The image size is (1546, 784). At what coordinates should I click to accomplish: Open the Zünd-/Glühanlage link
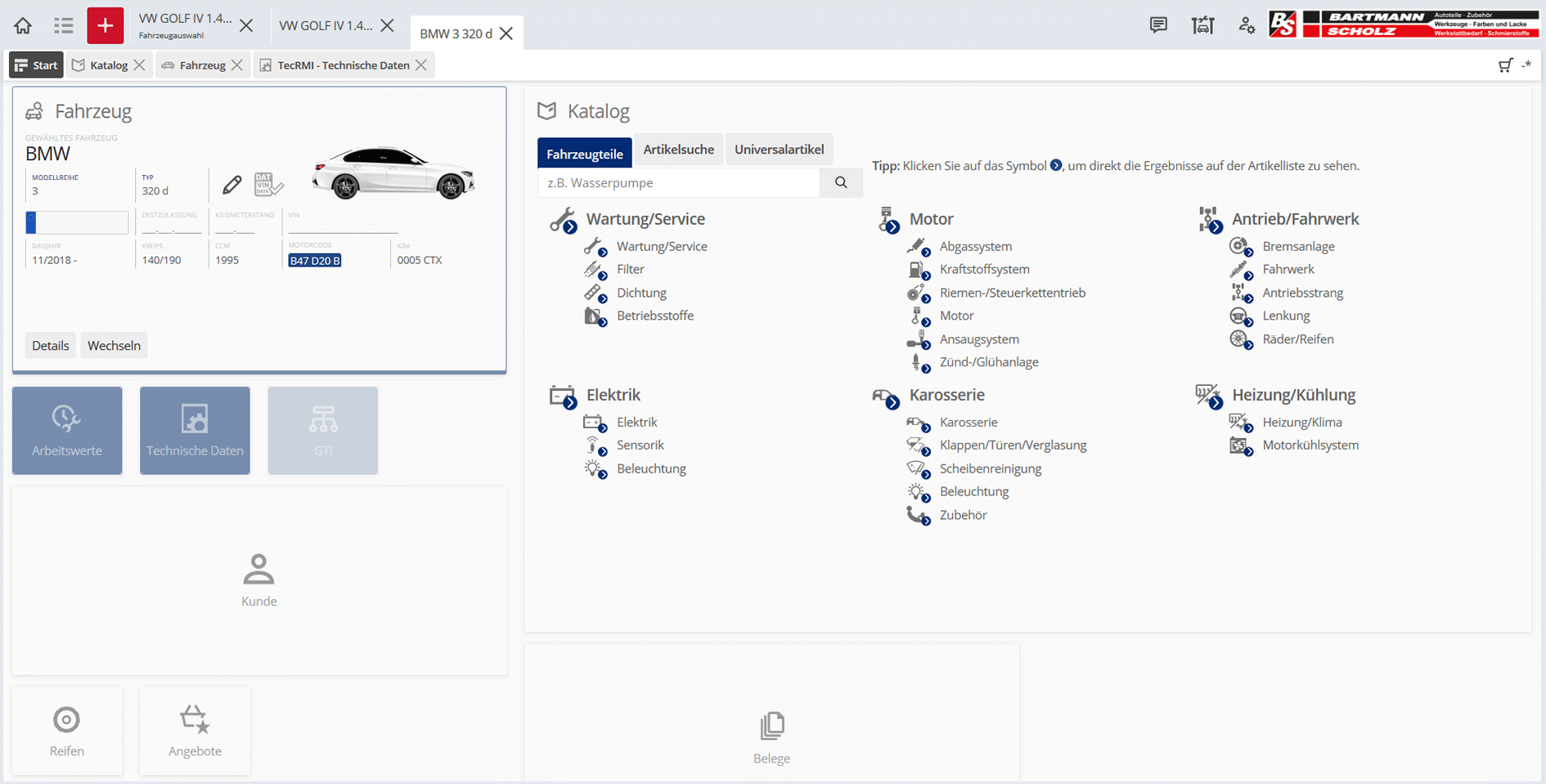[x=989, y=362]
